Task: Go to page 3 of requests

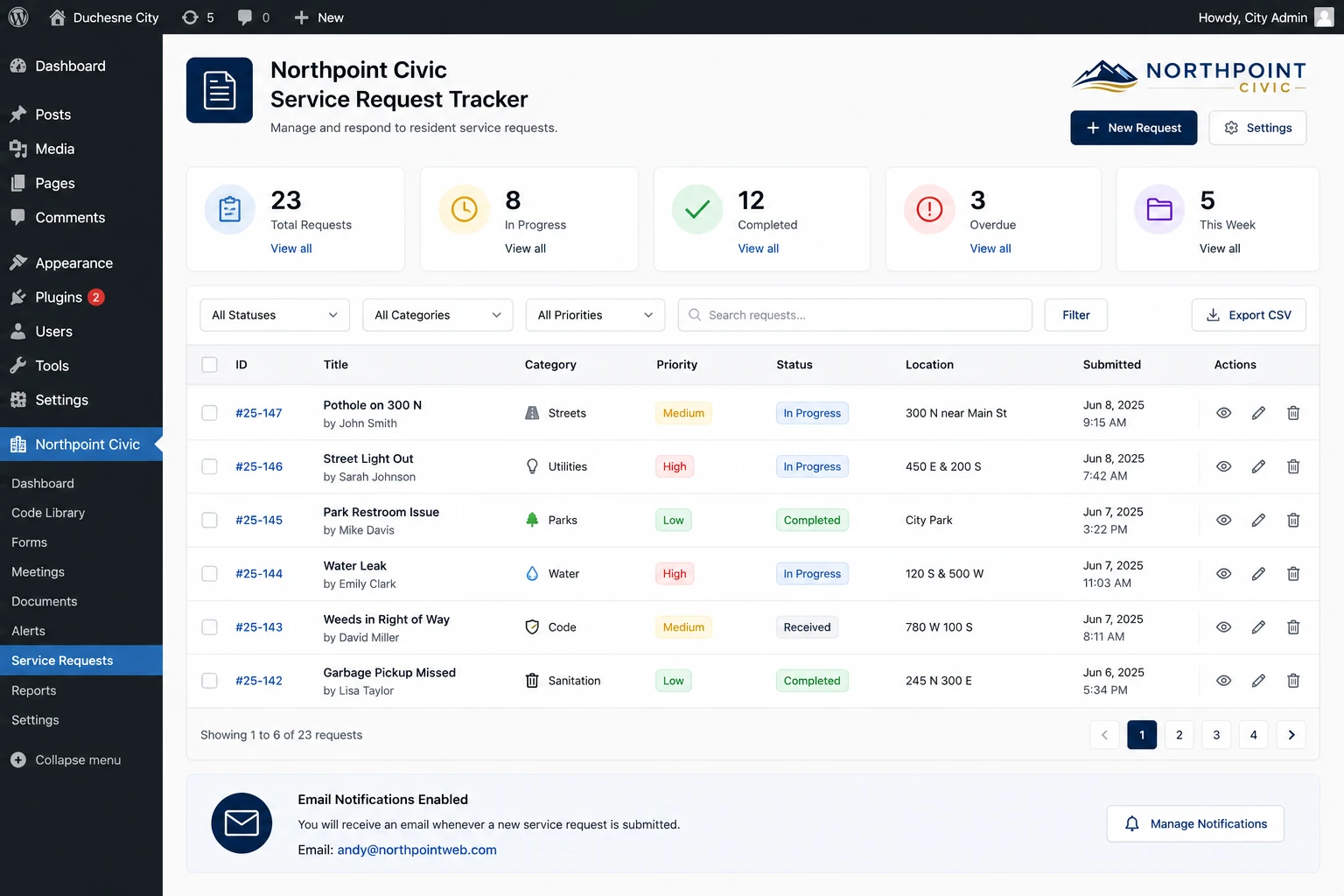Action: 1216,735
